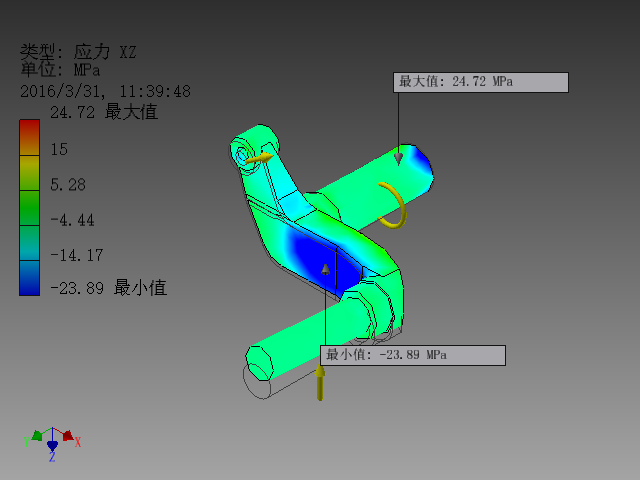Image resolution: width=640 pixels, height=480 pixels.
Task: Click the blue Z axis arrow of triad
Action: [x=52, y=445]
